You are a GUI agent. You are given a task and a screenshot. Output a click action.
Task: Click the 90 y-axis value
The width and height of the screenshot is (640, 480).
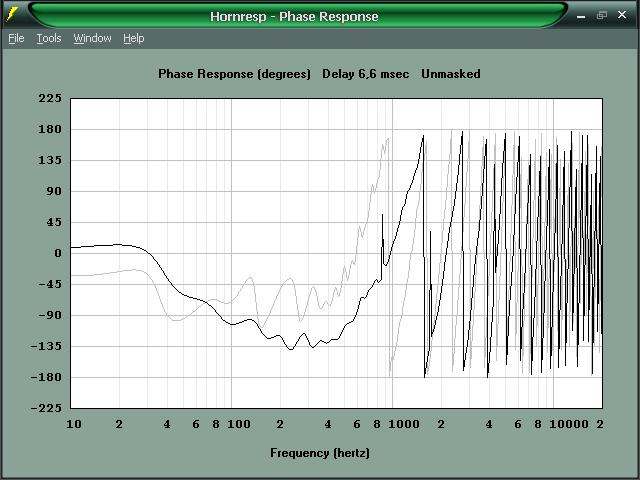pyautogui.click(x=53, y=191)
